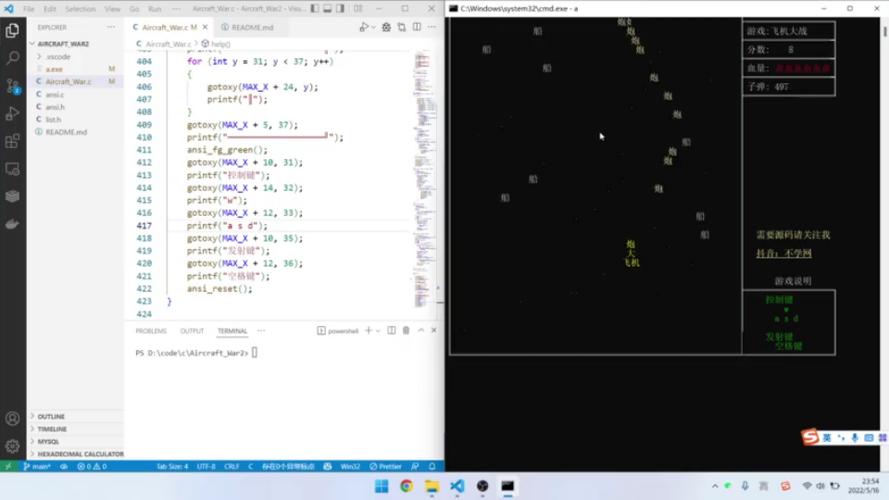The width and height of the screenshot is (889, 500).
Task: Open Chrome from the taskbar
Action: click(407, 486)
